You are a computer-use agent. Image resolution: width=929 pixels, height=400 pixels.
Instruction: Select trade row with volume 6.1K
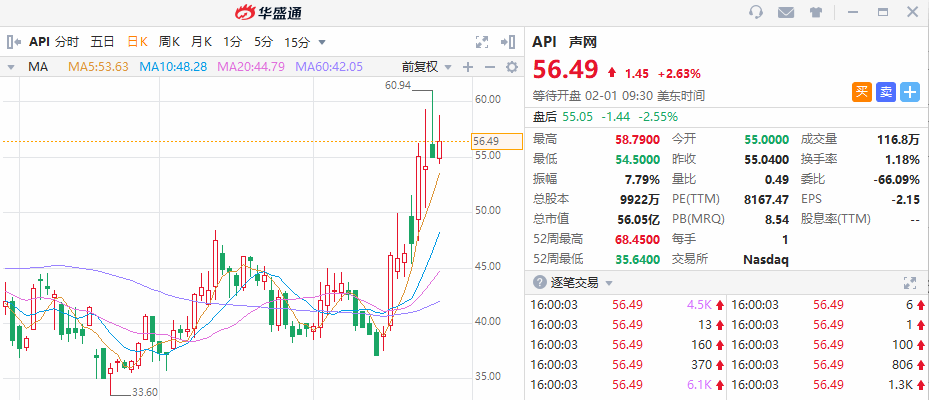click(625, 385)
